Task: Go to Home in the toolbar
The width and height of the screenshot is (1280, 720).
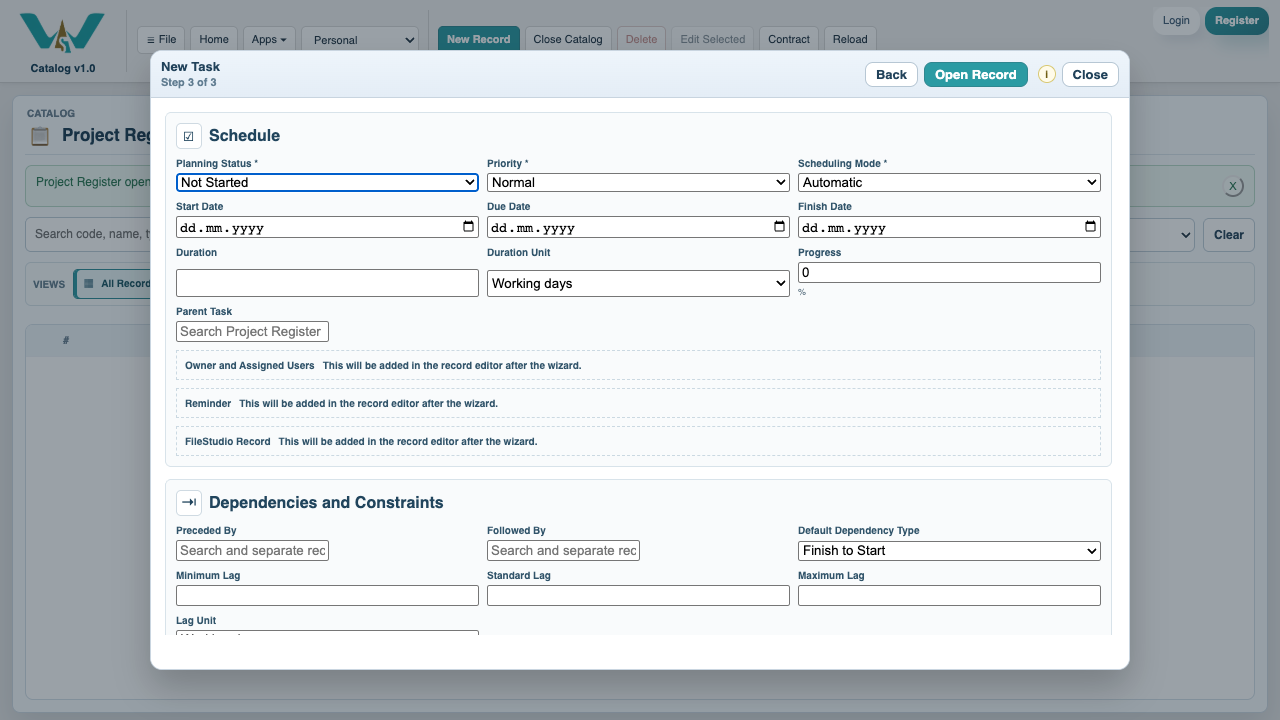Action: pos(214,40)
